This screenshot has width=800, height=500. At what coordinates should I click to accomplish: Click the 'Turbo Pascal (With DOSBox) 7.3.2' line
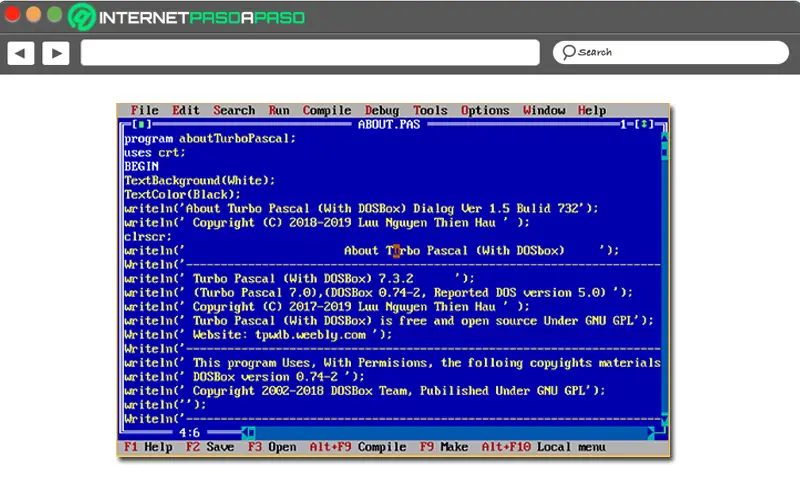tap(299, 279)
